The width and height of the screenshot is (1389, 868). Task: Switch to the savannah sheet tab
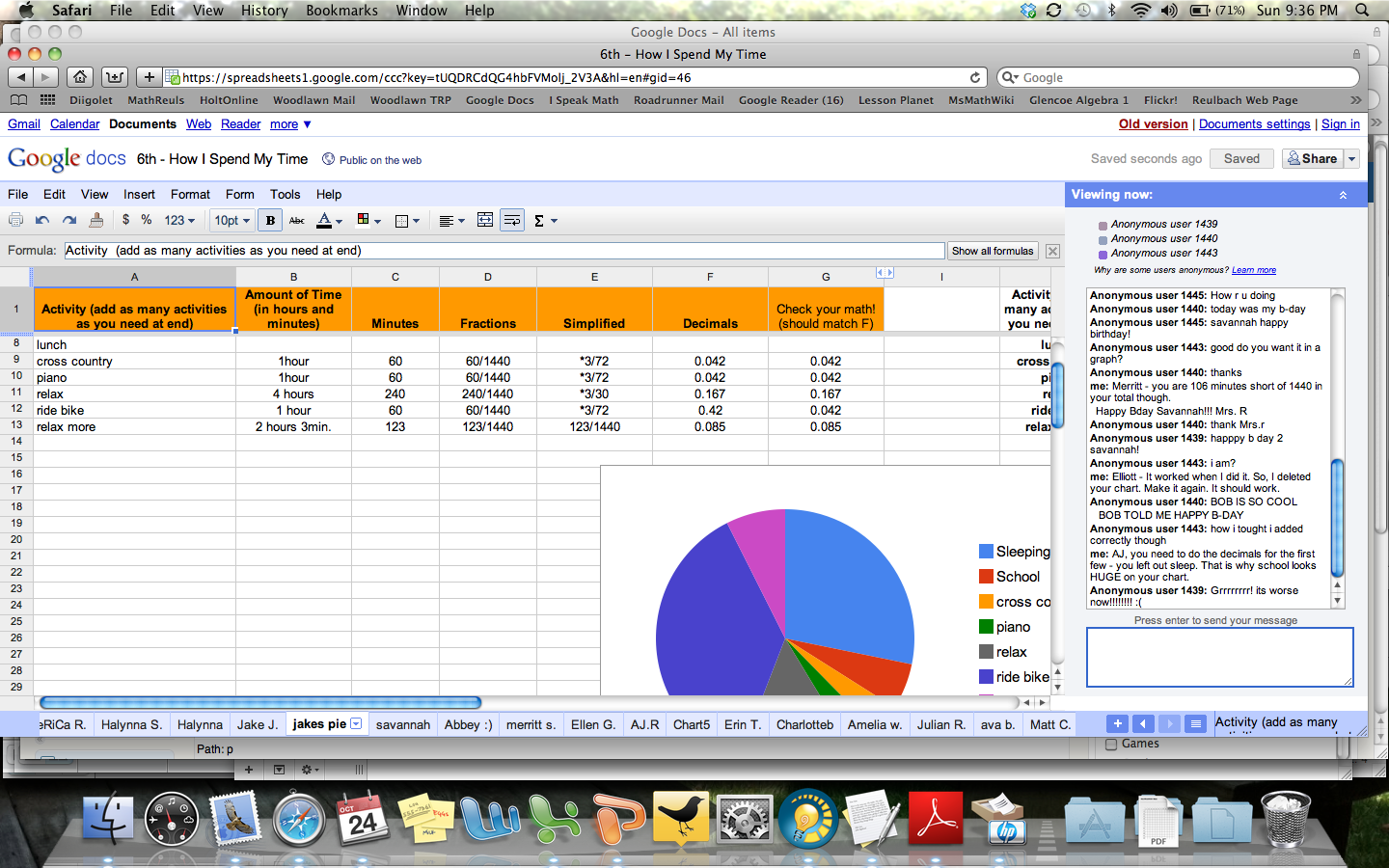pos(402,724)
